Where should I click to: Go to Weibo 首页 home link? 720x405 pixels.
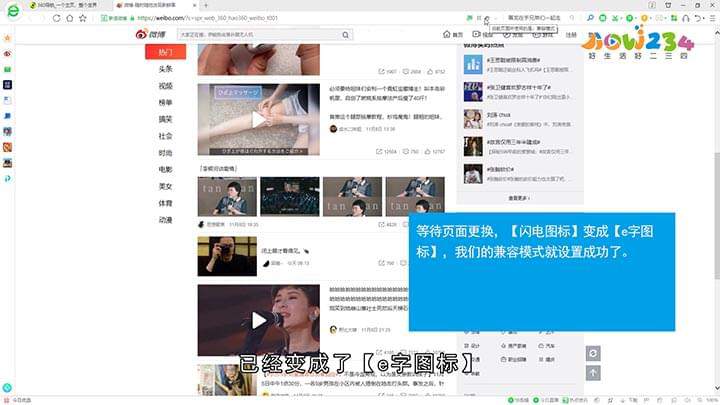pyautogui.click(x=453, y=34)
